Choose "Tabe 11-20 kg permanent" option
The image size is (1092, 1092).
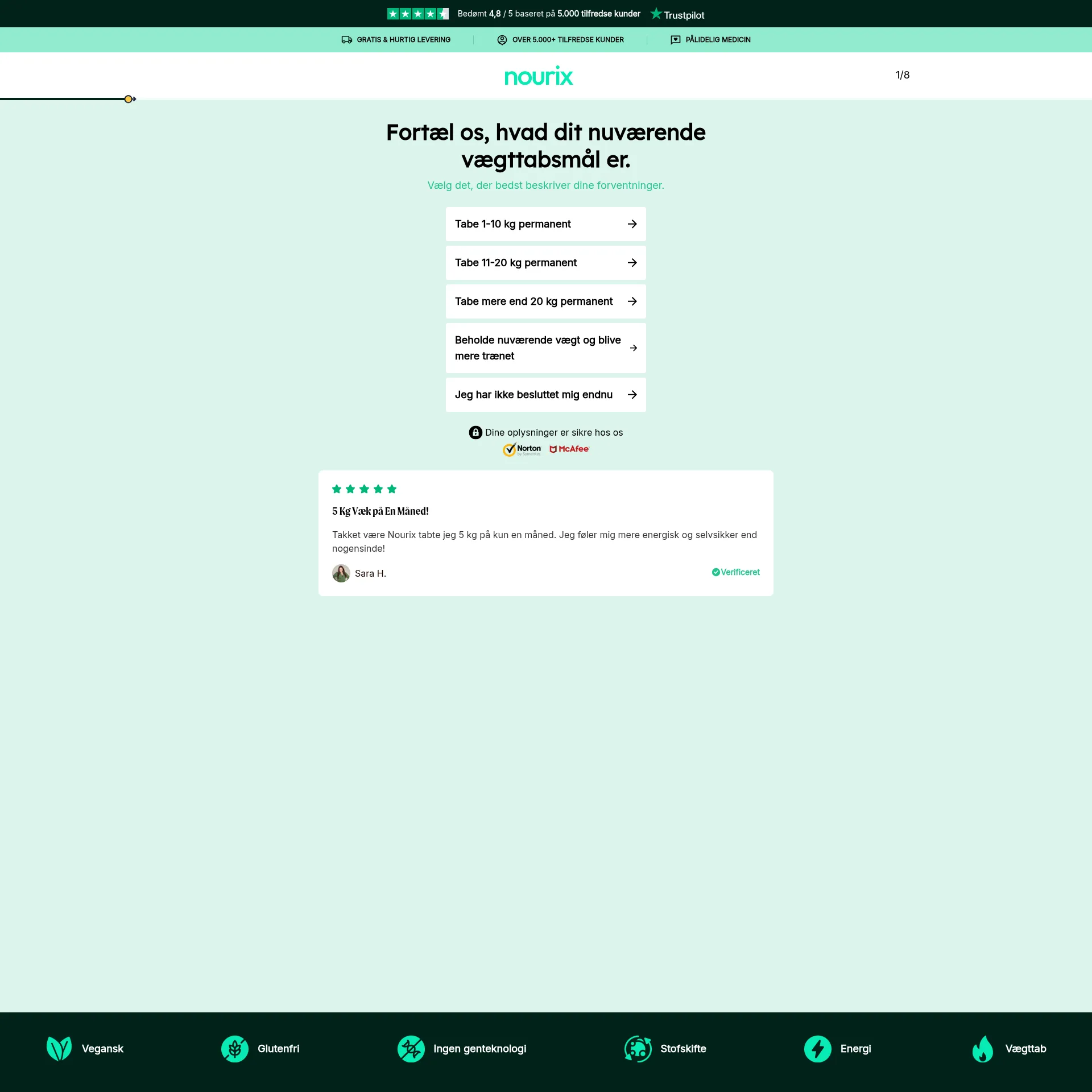(x=545, y=263)
